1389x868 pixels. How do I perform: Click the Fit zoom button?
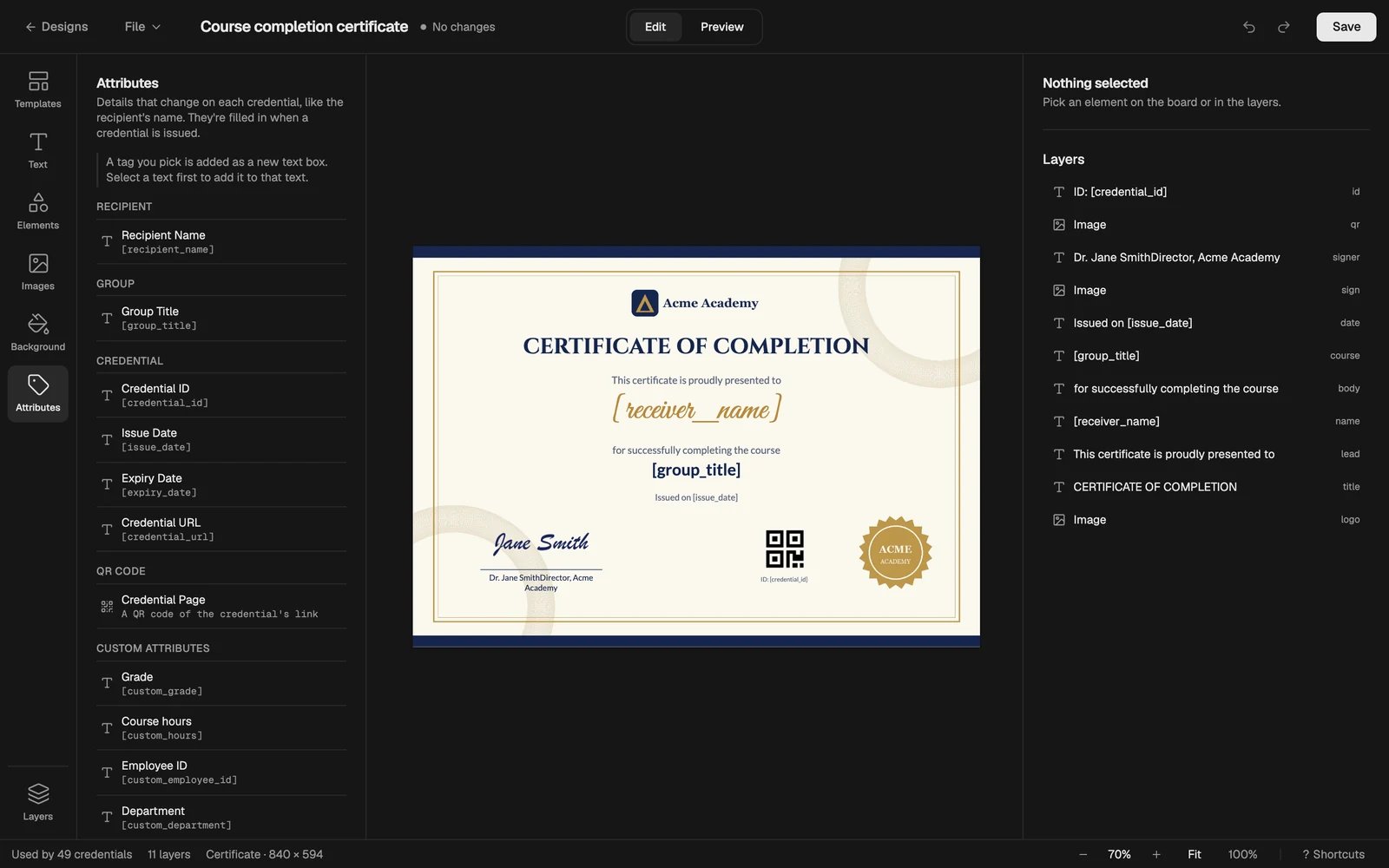pyautogui.click(x=1195, y=854)
